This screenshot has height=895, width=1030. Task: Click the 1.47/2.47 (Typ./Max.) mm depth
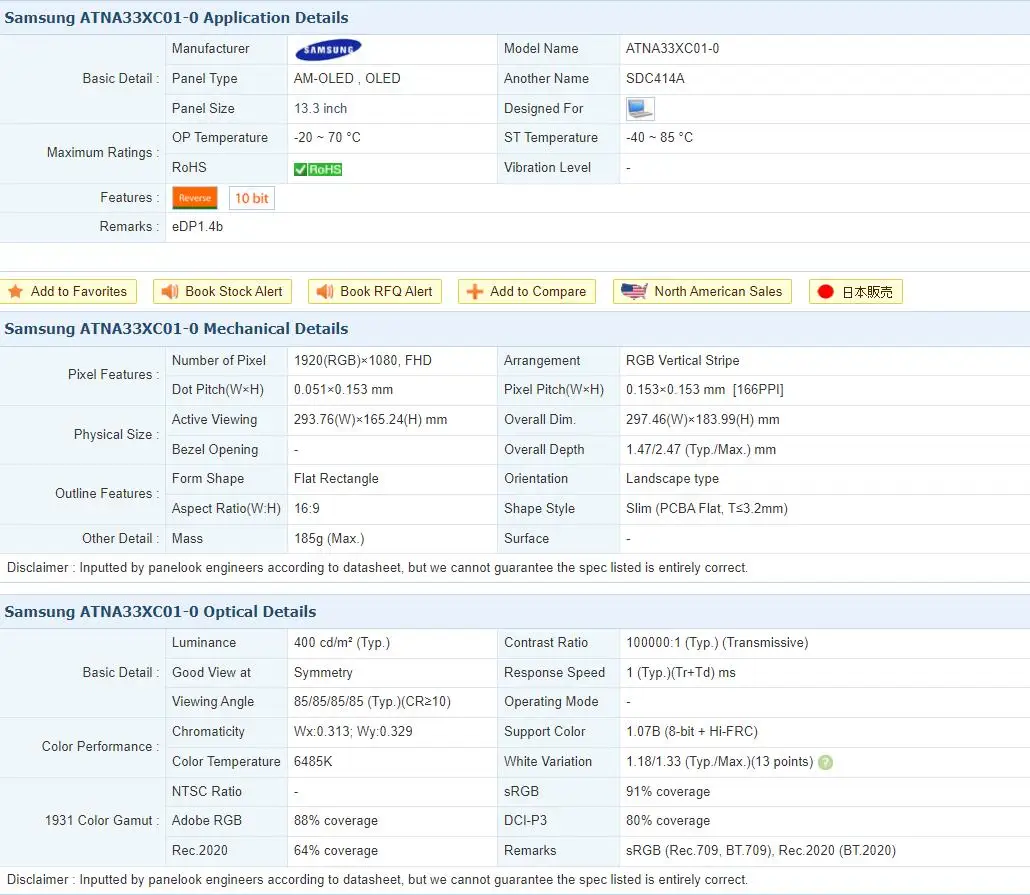[700, 449]
